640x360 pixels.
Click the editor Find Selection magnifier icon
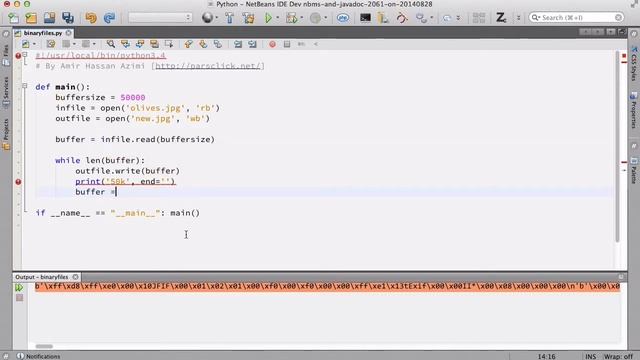pyautogui.click(x=111, y=44)
